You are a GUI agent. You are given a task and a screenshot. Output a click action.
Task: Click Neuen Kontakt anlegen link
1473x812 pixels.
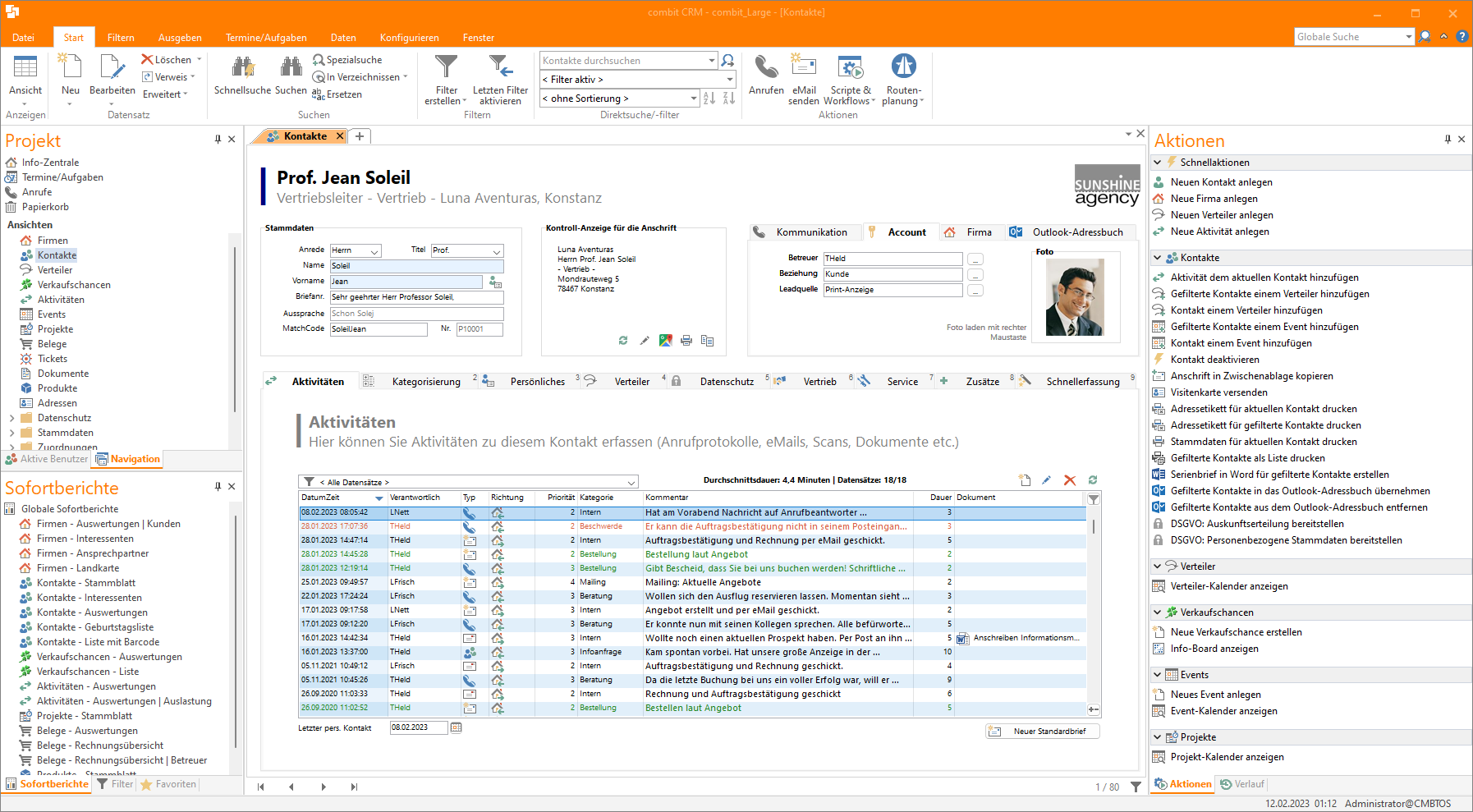tap(1221, 182)
